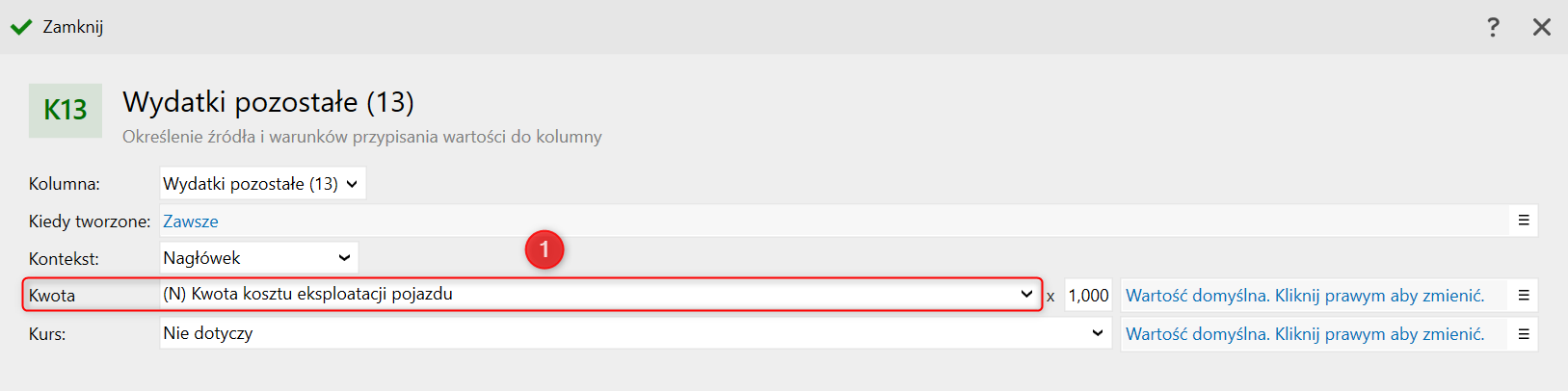The image size is (1568, 391).
Task: Click the green checkmark Zamknij button
Action: [57, 27]
